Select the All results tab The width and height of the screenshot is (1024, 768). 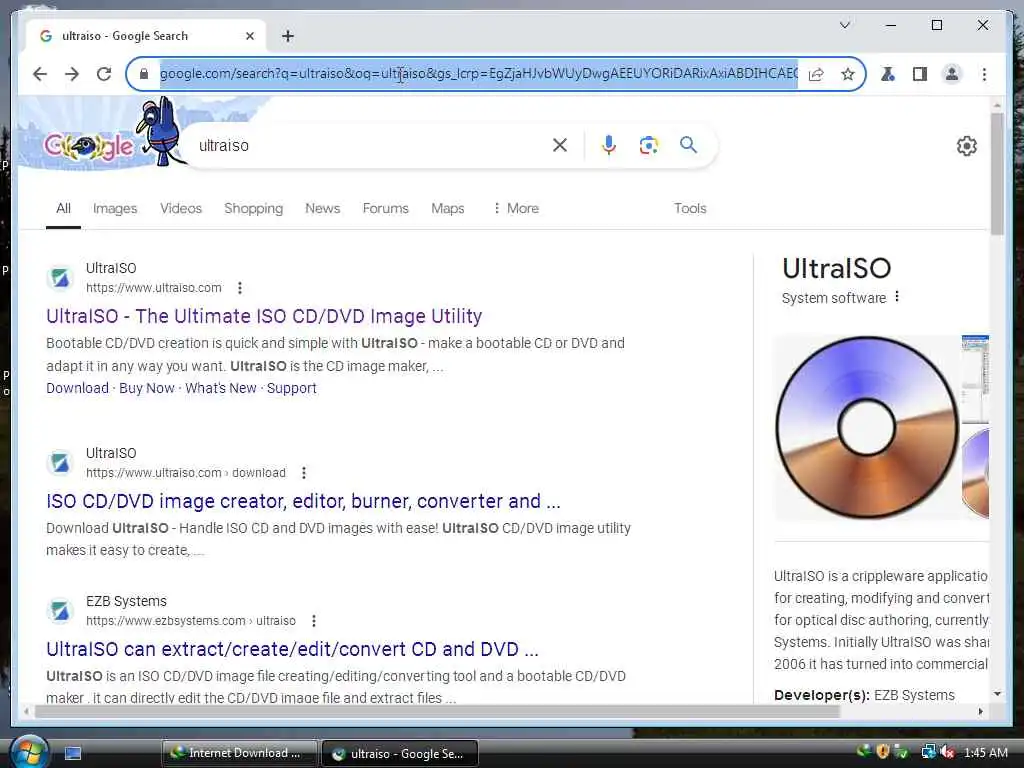click(63, 208)
